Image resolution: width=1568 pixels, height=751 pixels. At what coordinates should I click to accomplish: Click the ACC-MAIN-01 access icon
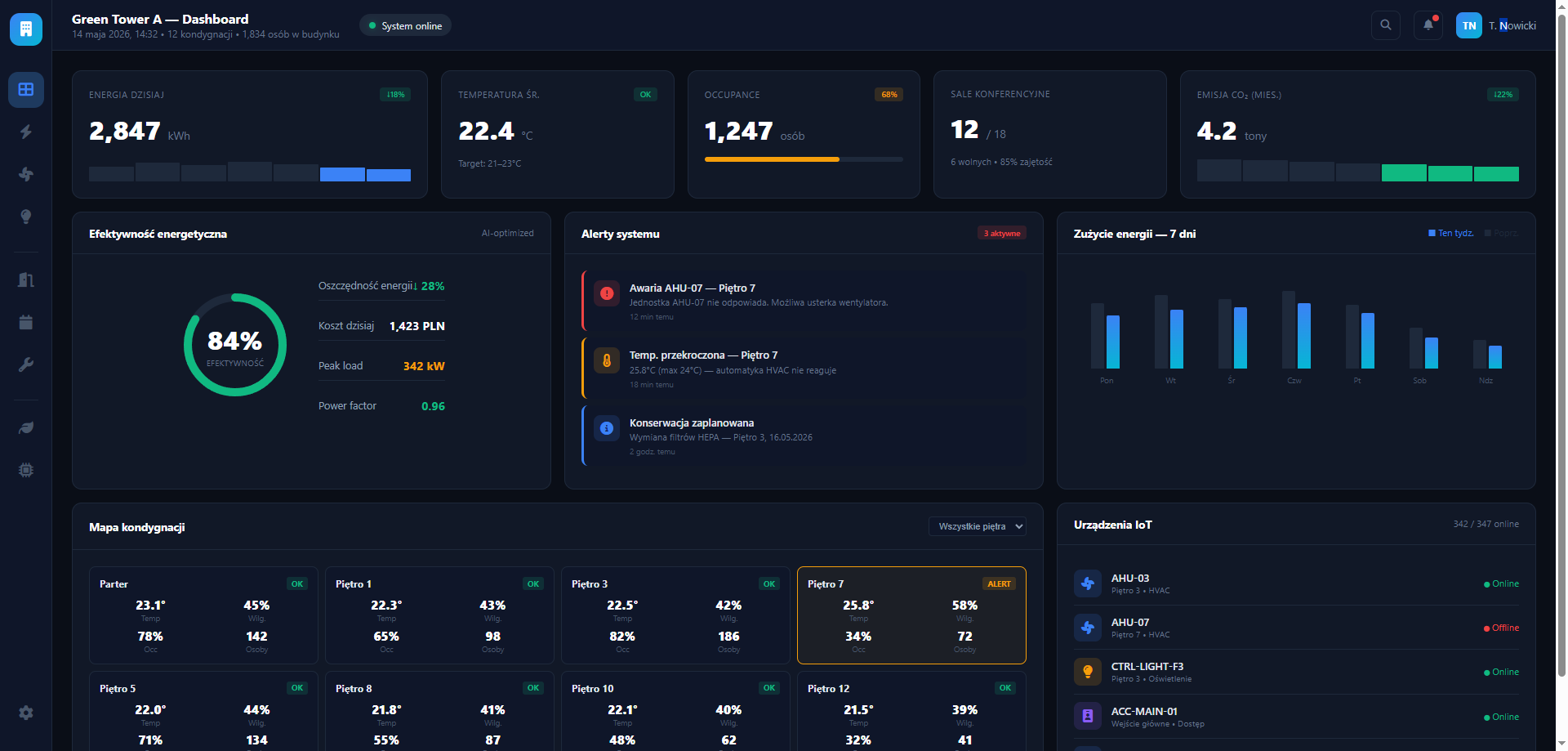(1088, 716)
